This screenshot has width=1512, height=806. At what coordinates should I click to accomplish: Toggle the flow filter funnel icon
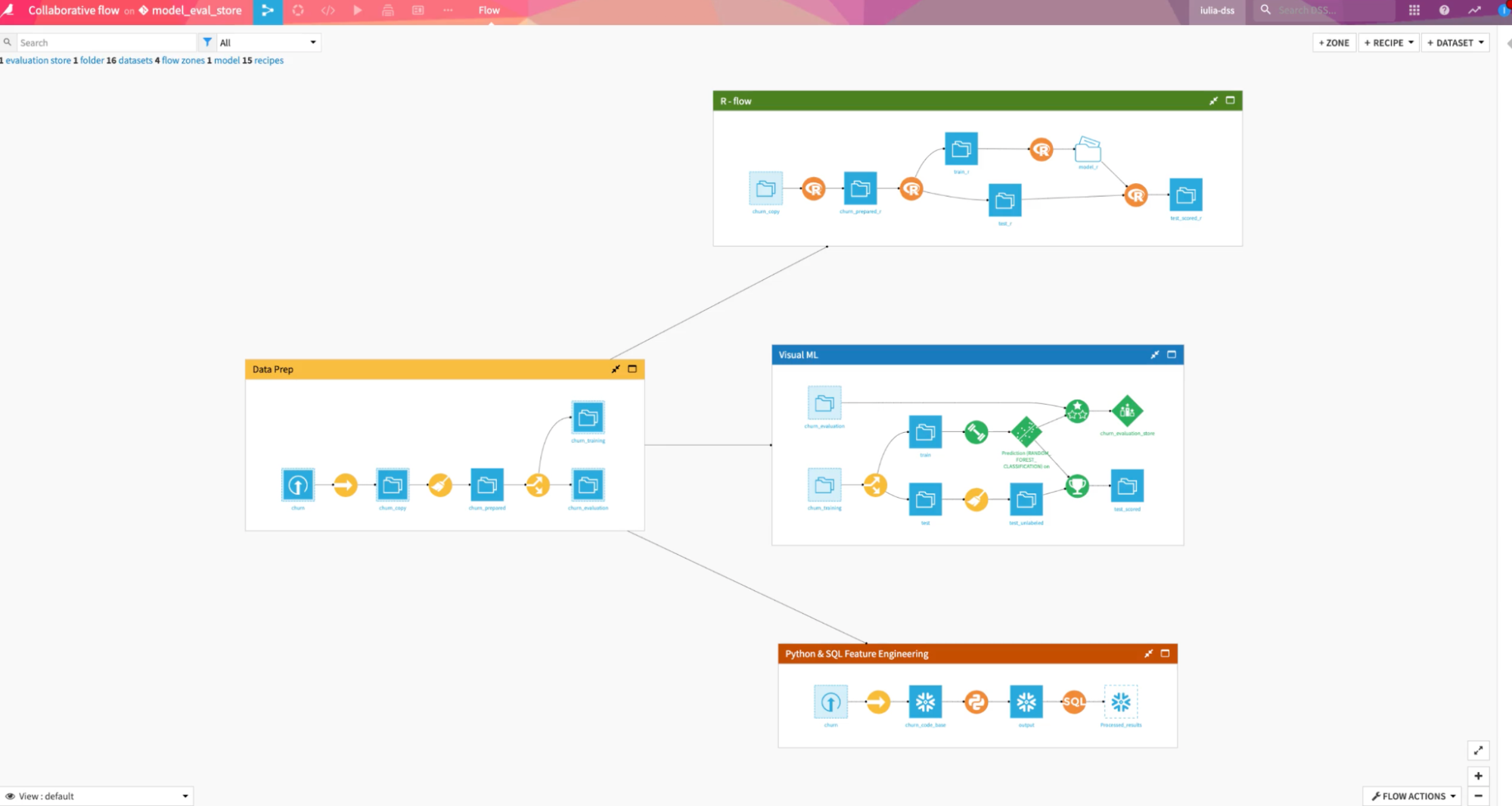coord(207,42)
